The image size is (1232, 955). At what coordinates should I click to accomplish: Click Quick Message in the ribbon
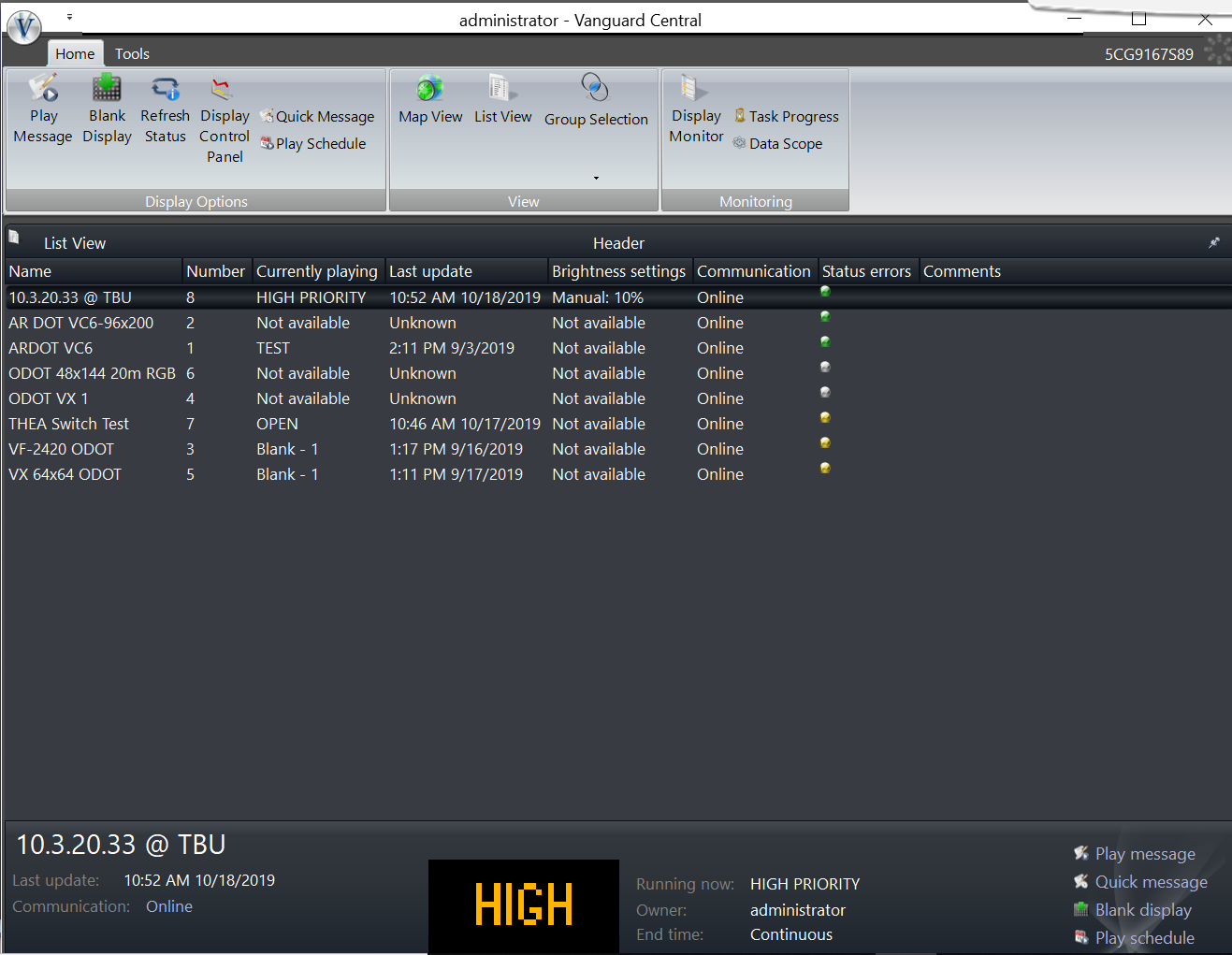click(317, 116)
